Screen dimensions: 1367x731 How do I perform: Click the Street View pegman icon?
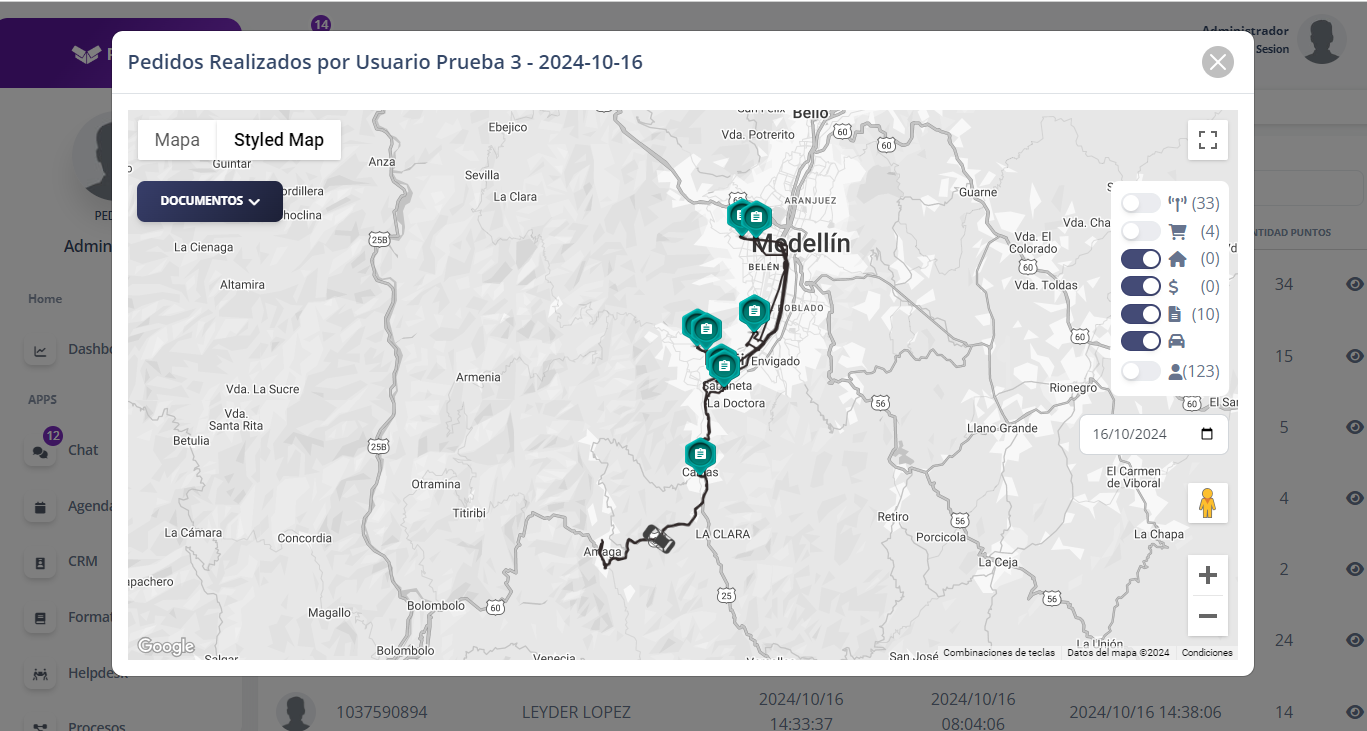[x=1208, y=503]
